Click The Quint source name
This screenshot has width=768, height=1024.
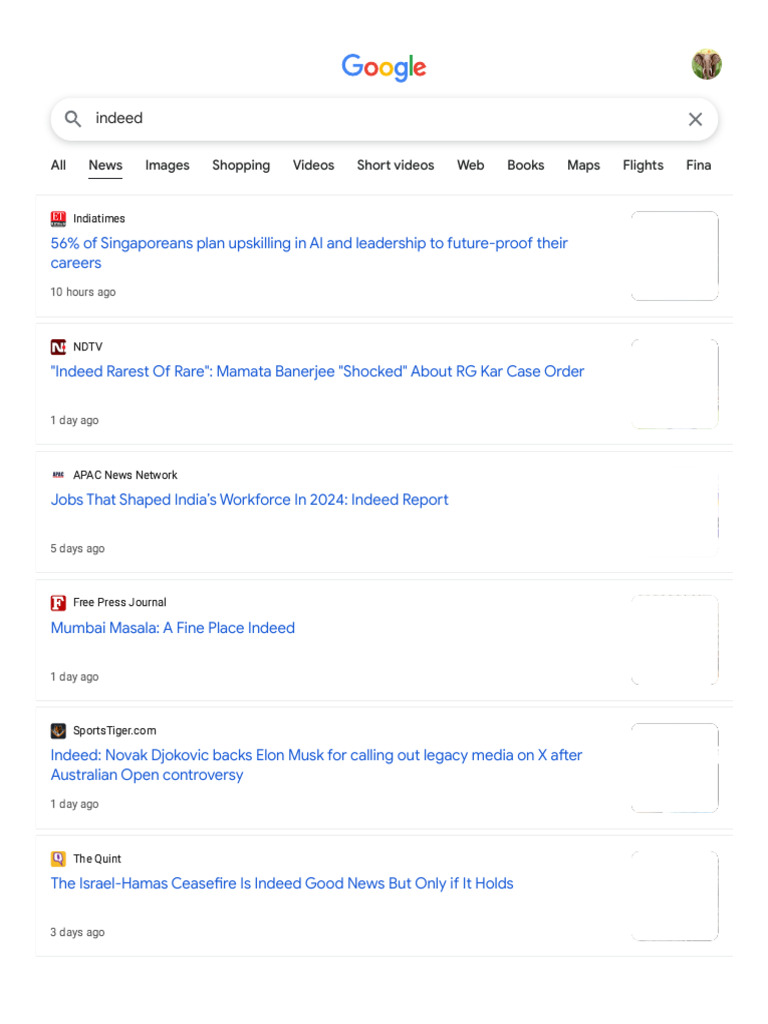[x=97, y=859]
